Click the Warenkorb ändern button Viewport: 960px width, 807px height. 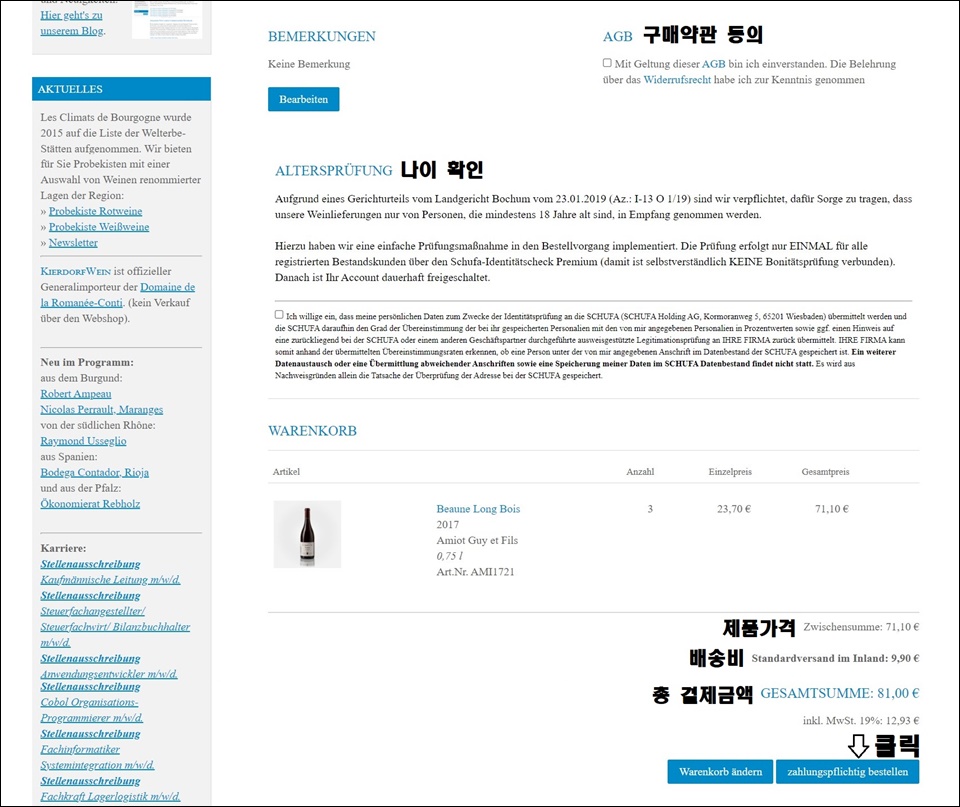(x=721, y=771)
